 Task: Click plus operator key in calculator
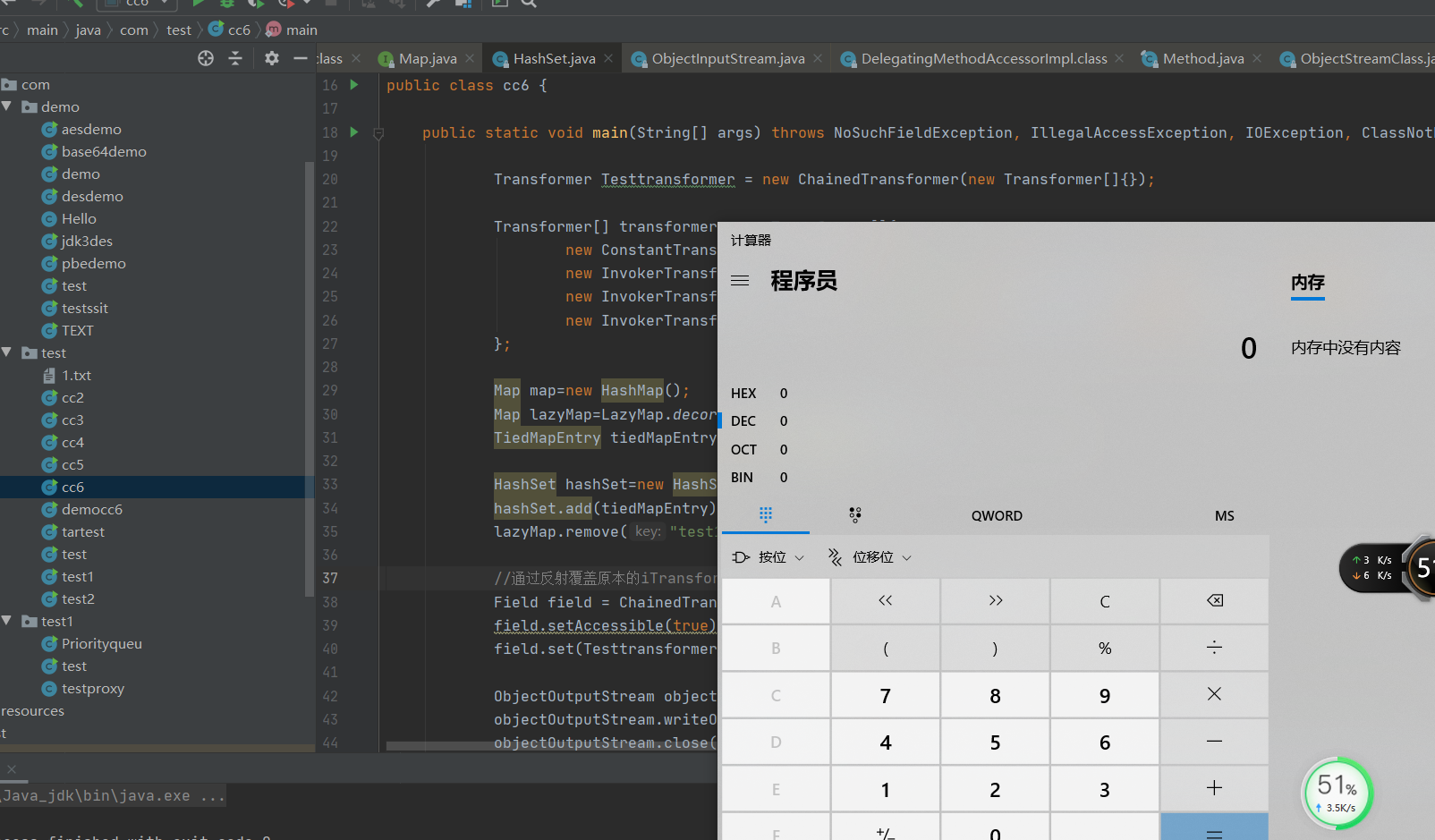point(1214,789)
